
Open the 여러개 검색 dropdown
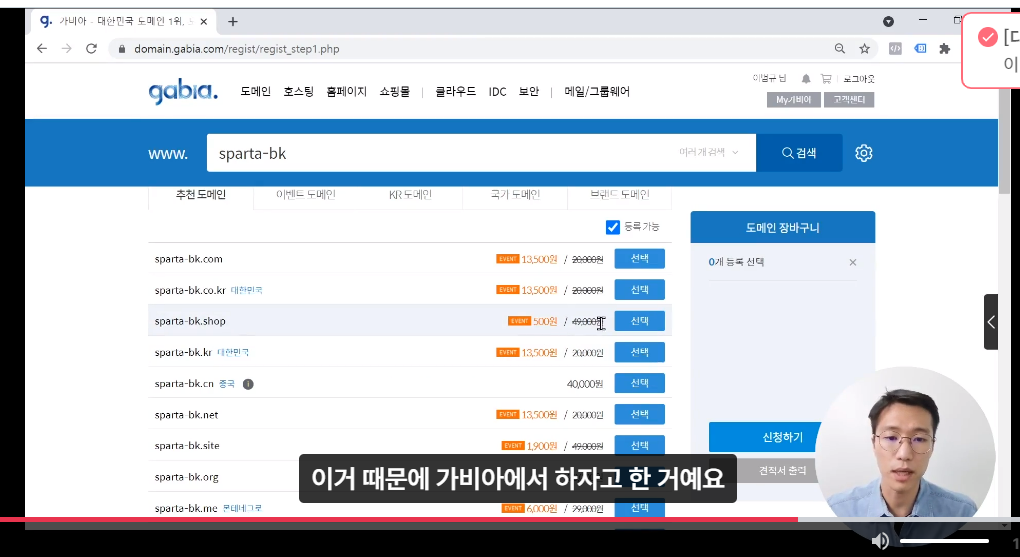(x=709, y=152)
